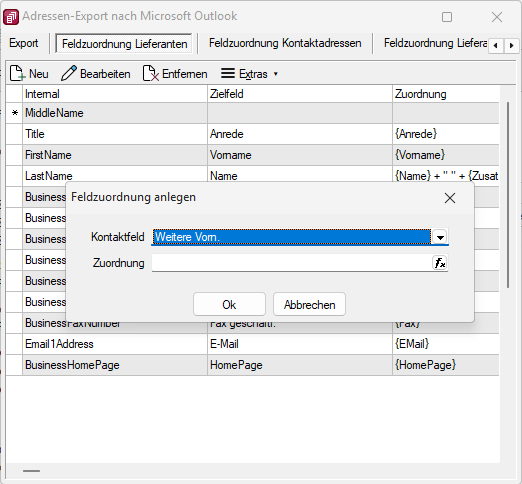Click into the Zuordnung input field
Screen dimensions: 522x484
point(292,263)
